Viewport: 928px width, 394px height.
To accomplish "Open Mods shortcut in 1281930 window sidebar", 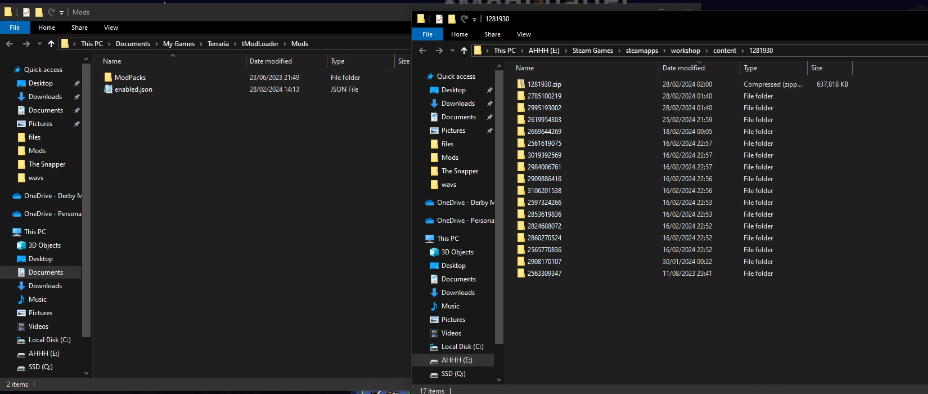I will pos(450,157).
